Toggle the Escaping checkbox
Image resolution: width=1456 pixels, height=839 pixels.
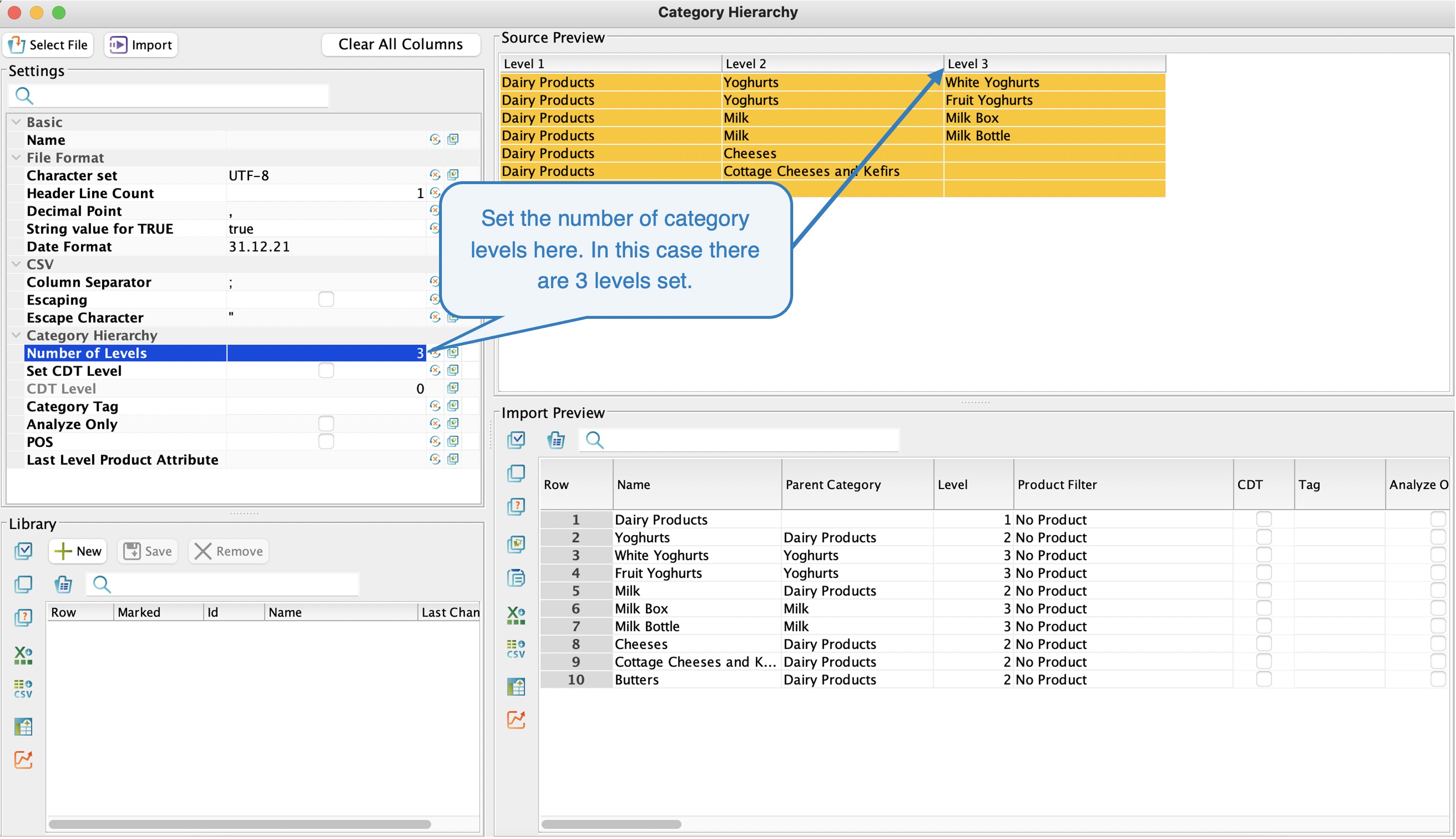point(326,299)
